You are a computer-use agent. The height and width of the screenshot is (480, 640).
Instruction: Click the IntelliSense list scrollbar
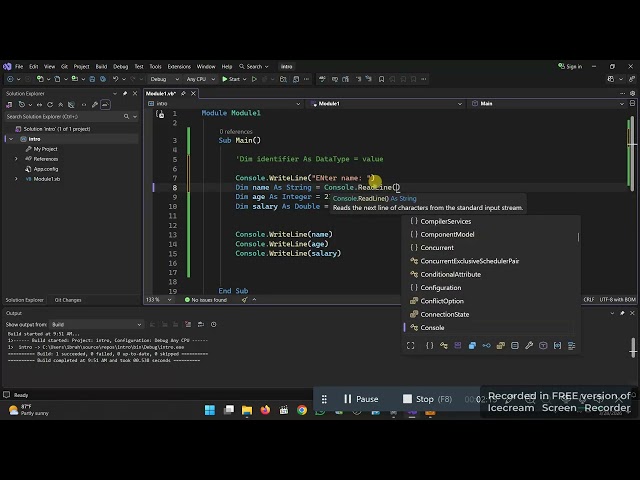[578, 237]
